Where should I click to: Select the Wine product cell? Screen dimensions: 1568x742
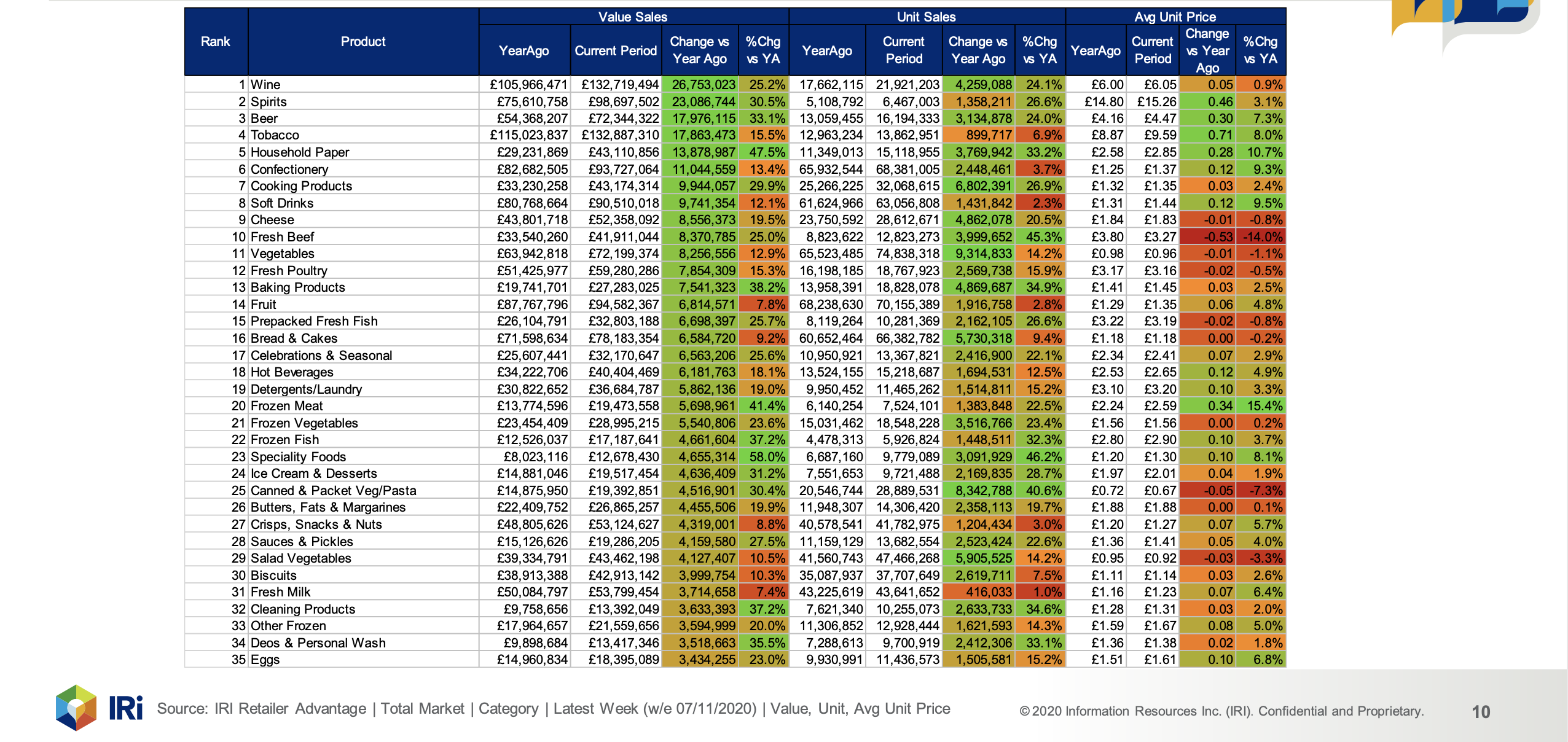[x=363, y=85]
